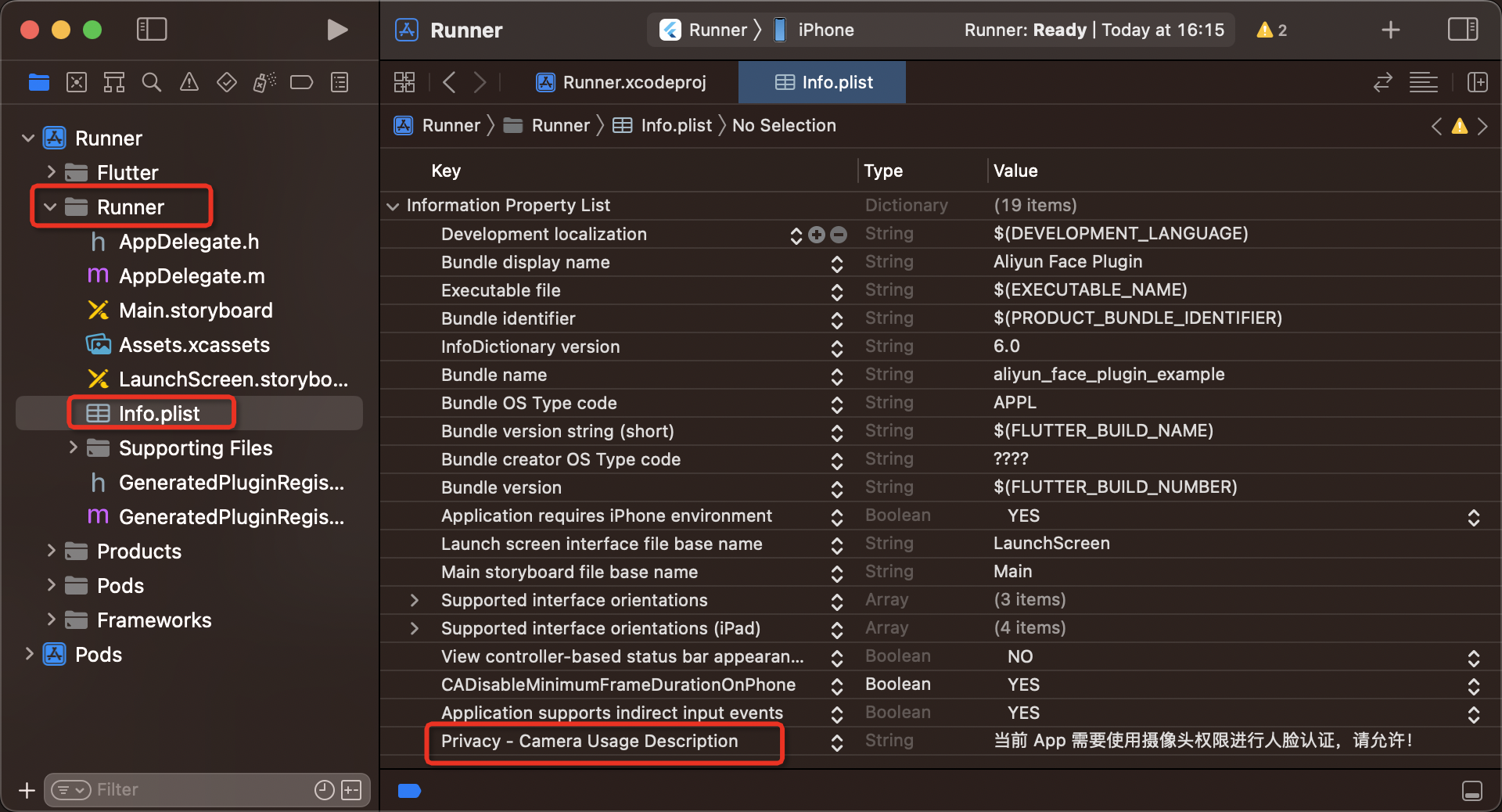Expand Supported interface orientations row
Image resolution: width=1502 pixels, height=812 pixels.
click(415, 600)
